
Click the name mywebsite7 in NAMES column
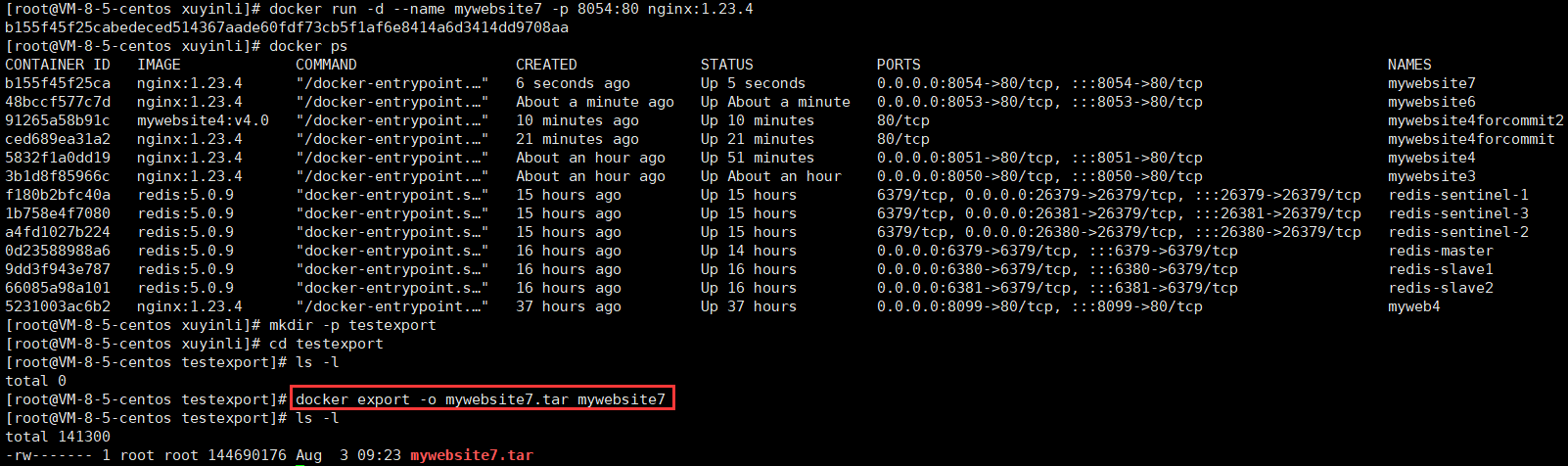pos(1432,83)
